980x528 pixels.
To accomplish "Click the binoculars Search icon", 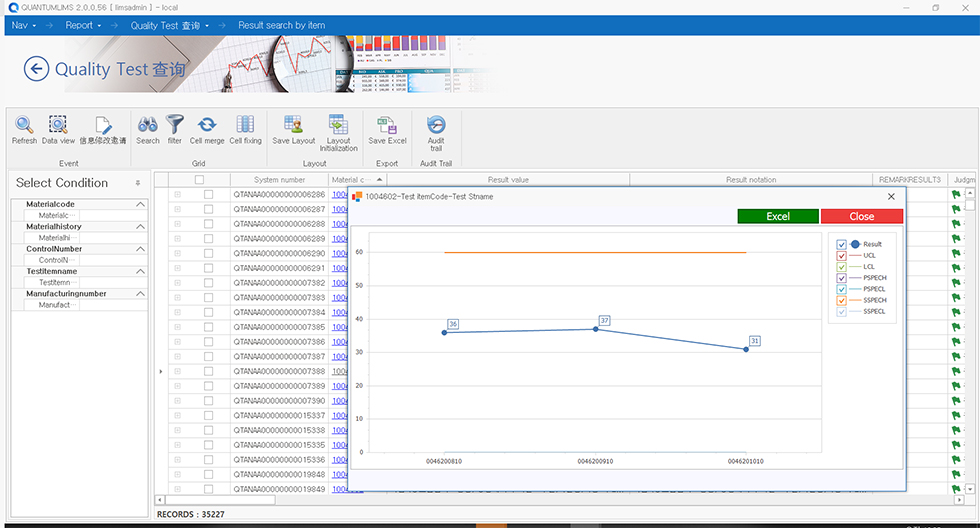I will tap(148, 126).
